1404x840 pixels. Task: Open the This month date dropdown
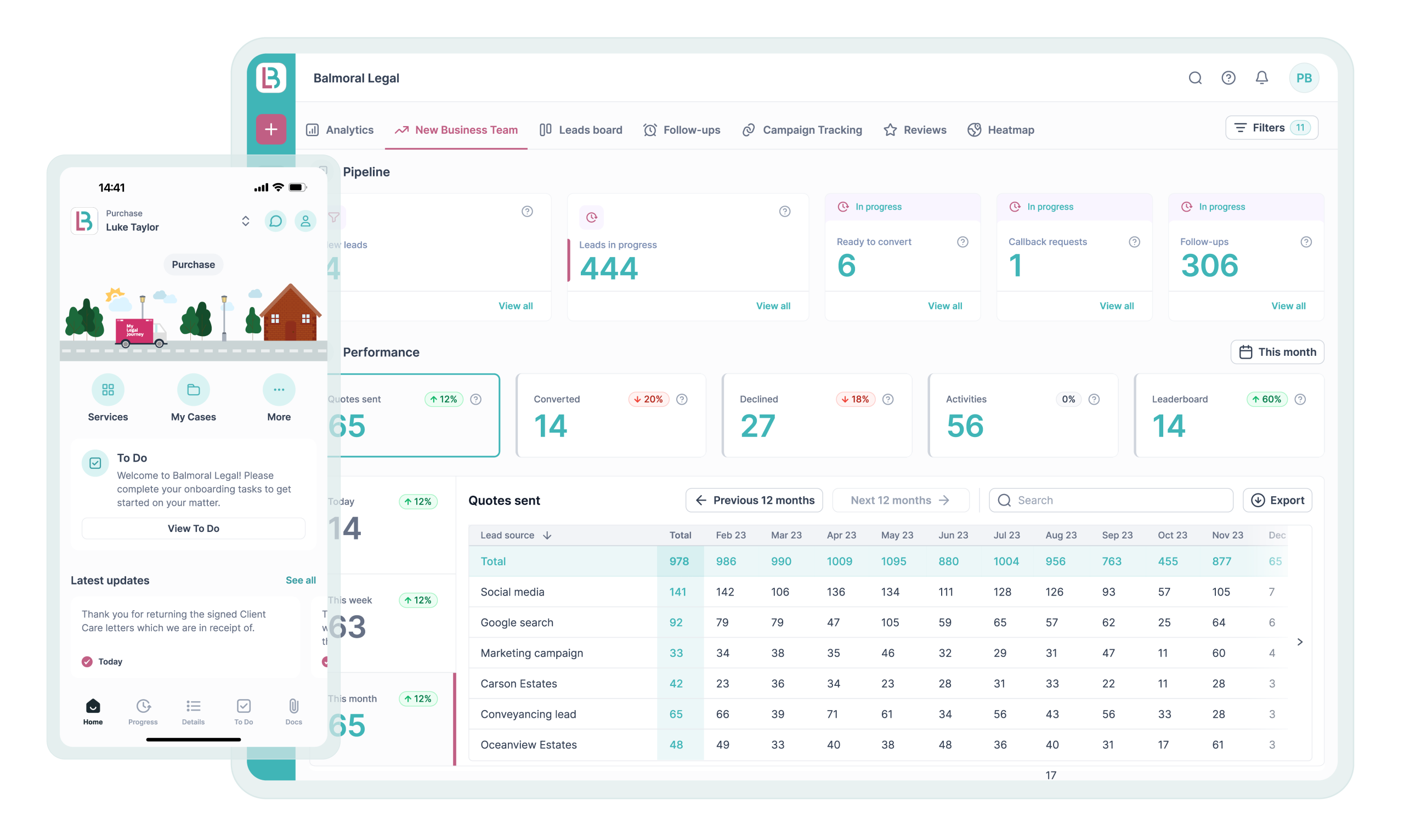click(1277, 352)
